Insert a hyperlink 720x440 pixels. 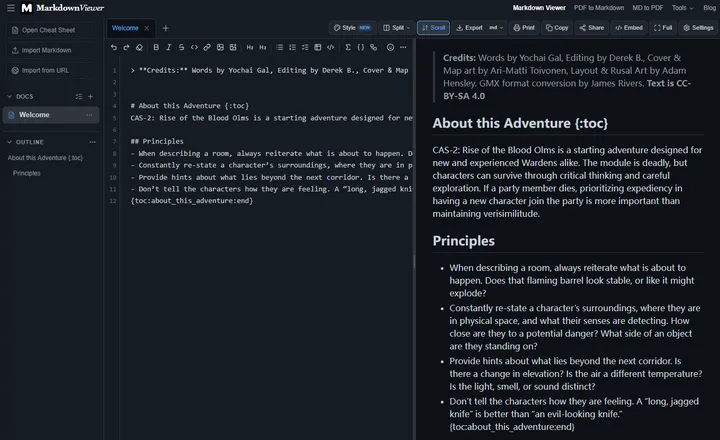pos(207,47)
